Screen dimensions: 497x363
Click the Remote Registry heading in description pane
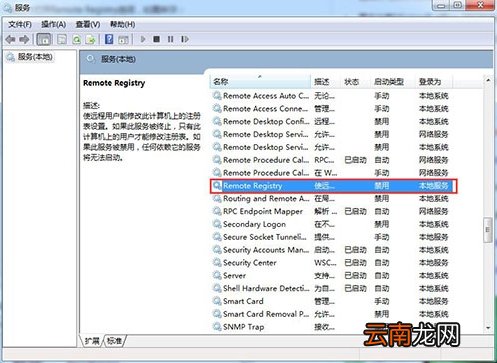pyautogui.click(x=114, y=83)
